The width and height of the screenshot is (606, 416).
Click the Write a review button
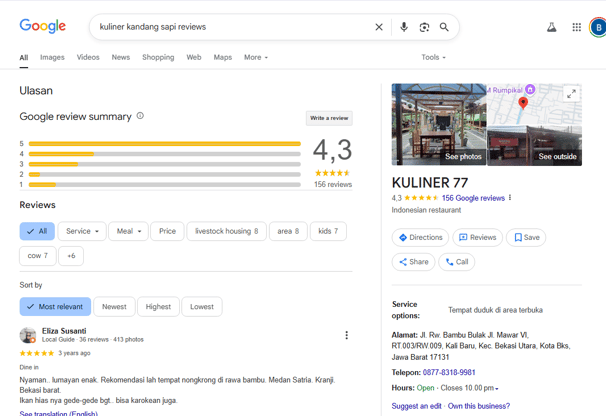pos(329,118)
